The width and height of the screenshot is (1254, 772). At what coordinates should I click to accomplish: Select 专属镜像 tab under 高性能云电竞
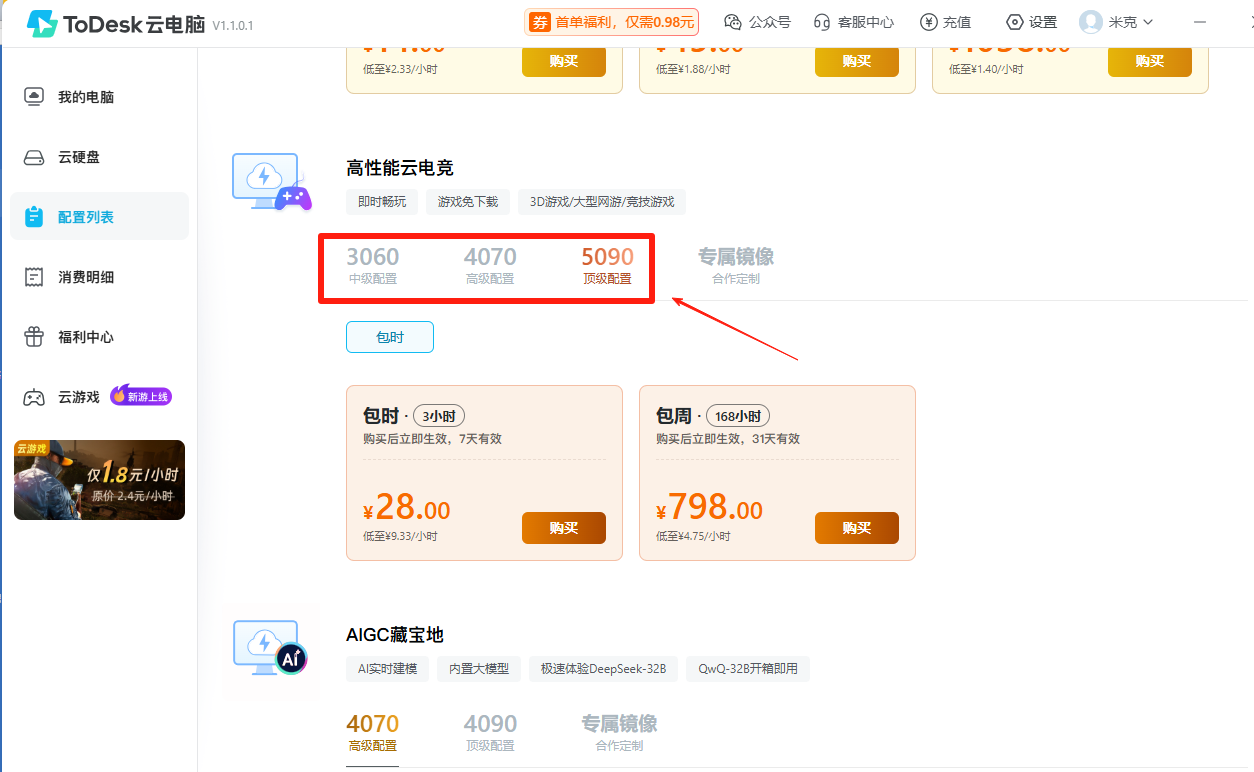pyautogui.click(x=736, y=265)
